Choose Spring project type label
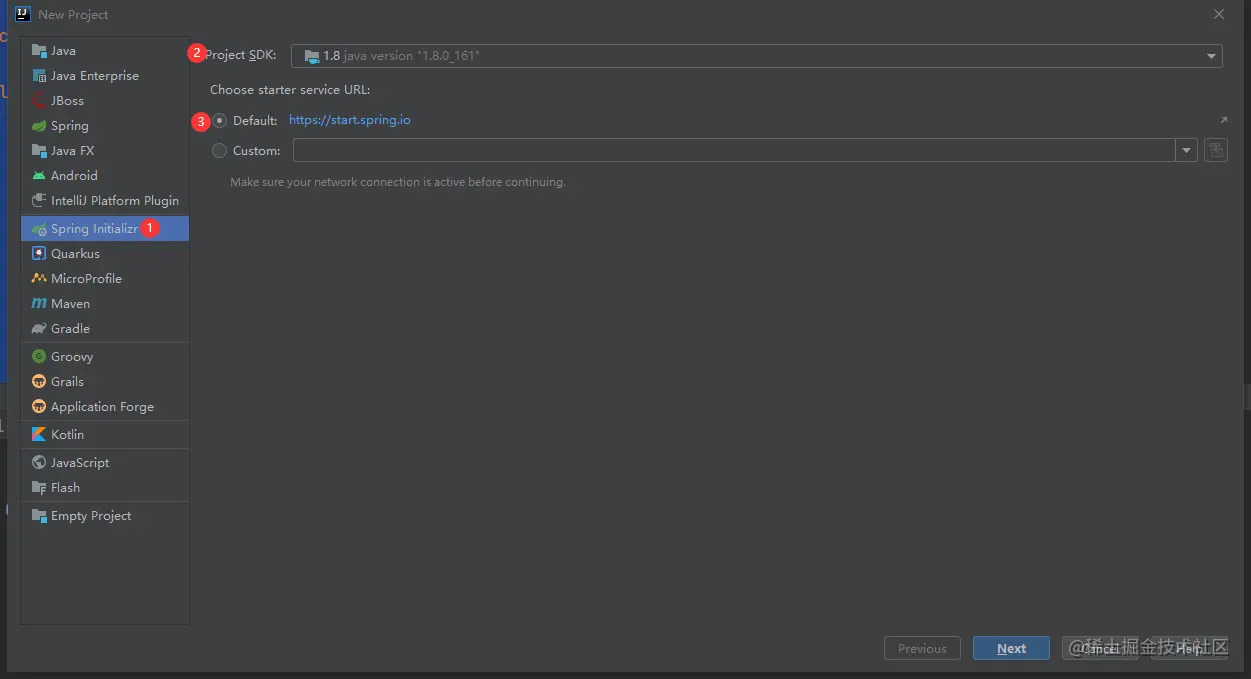The width and height of the screenshot is (1251, 679). (x=70, y=126)
